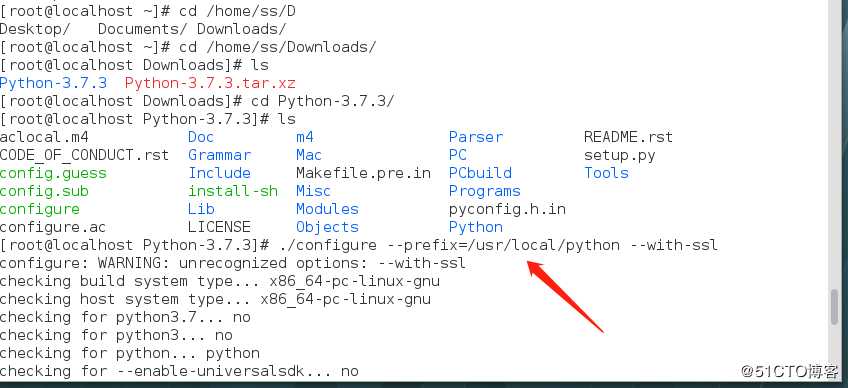
Task: Click the Parser directory name
Action: (x=476, y=137)
